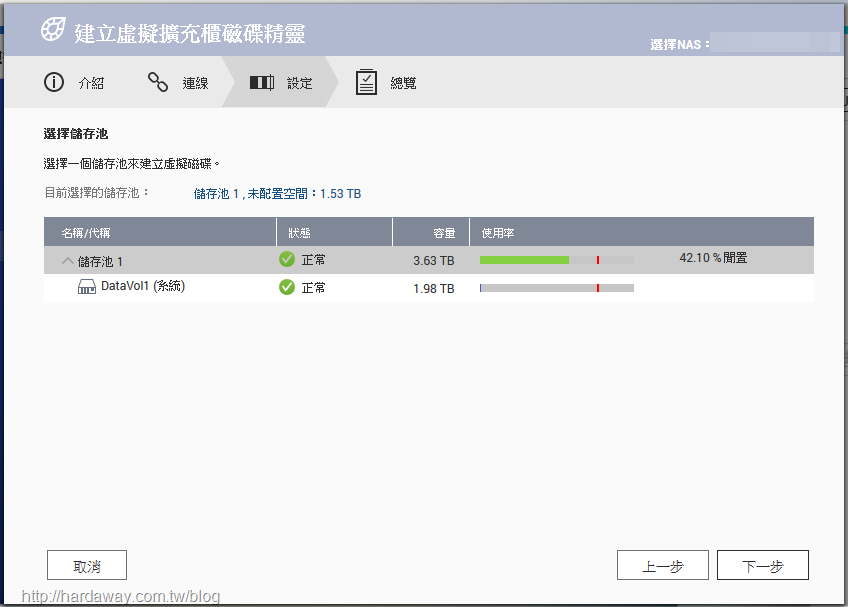848x607 pixels.
Task: Click the 選擇儲存池 heading
Action: point(76,134)
